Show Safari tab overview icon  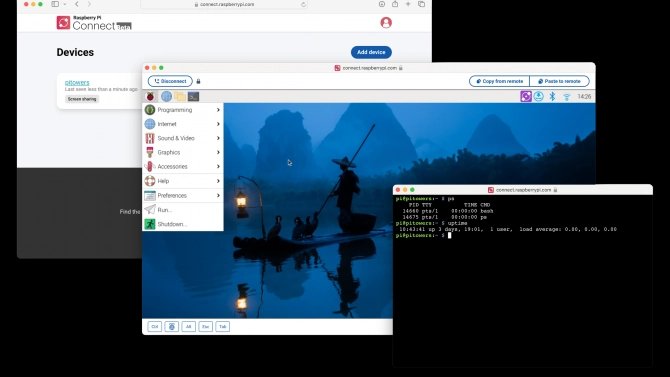tap(421, 4)
